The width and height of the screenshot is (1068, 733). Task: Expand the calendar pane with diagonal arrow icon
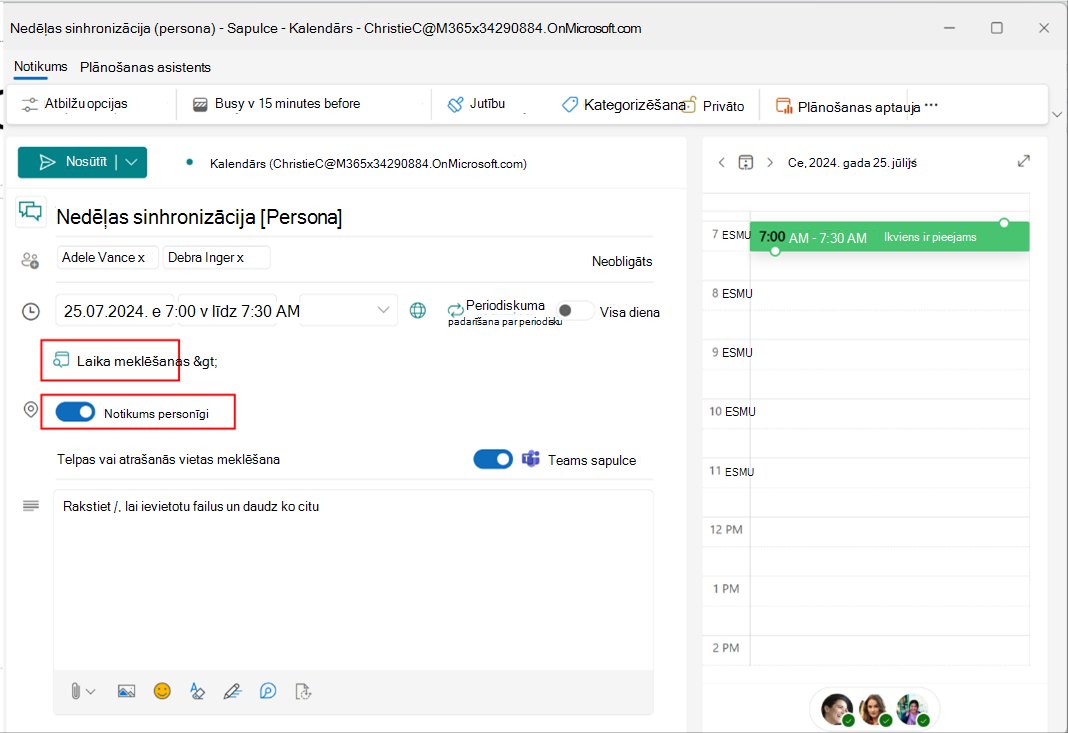pos(1024,161)
